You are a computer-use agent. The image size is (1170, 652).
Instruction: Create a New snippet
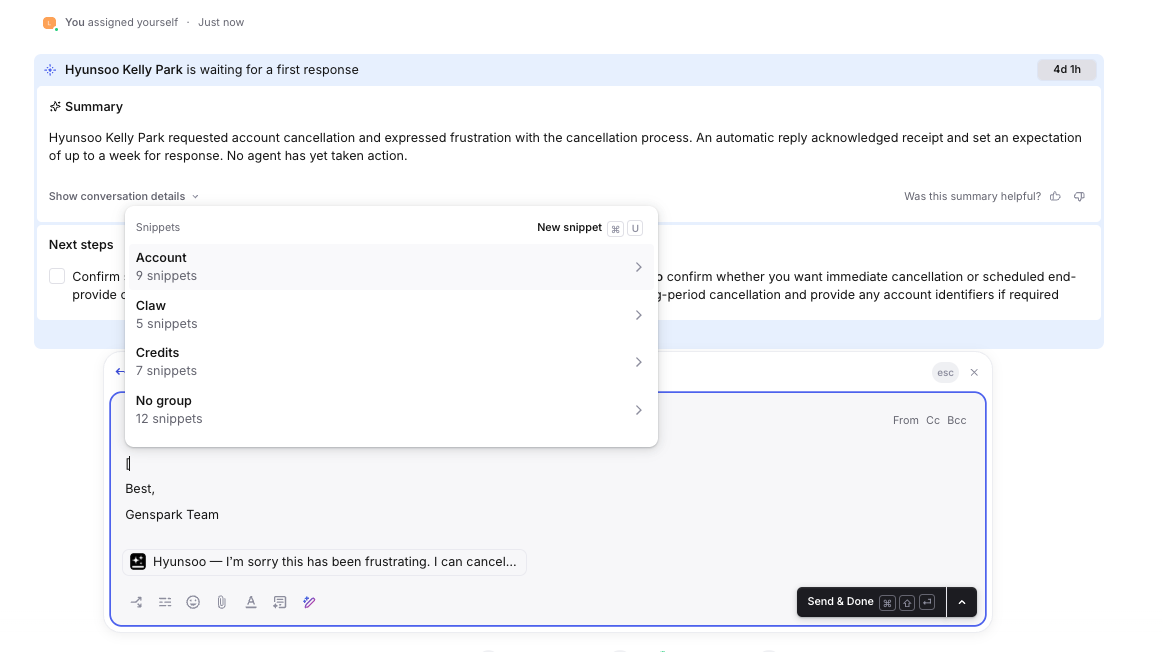(x=569, y=228)
